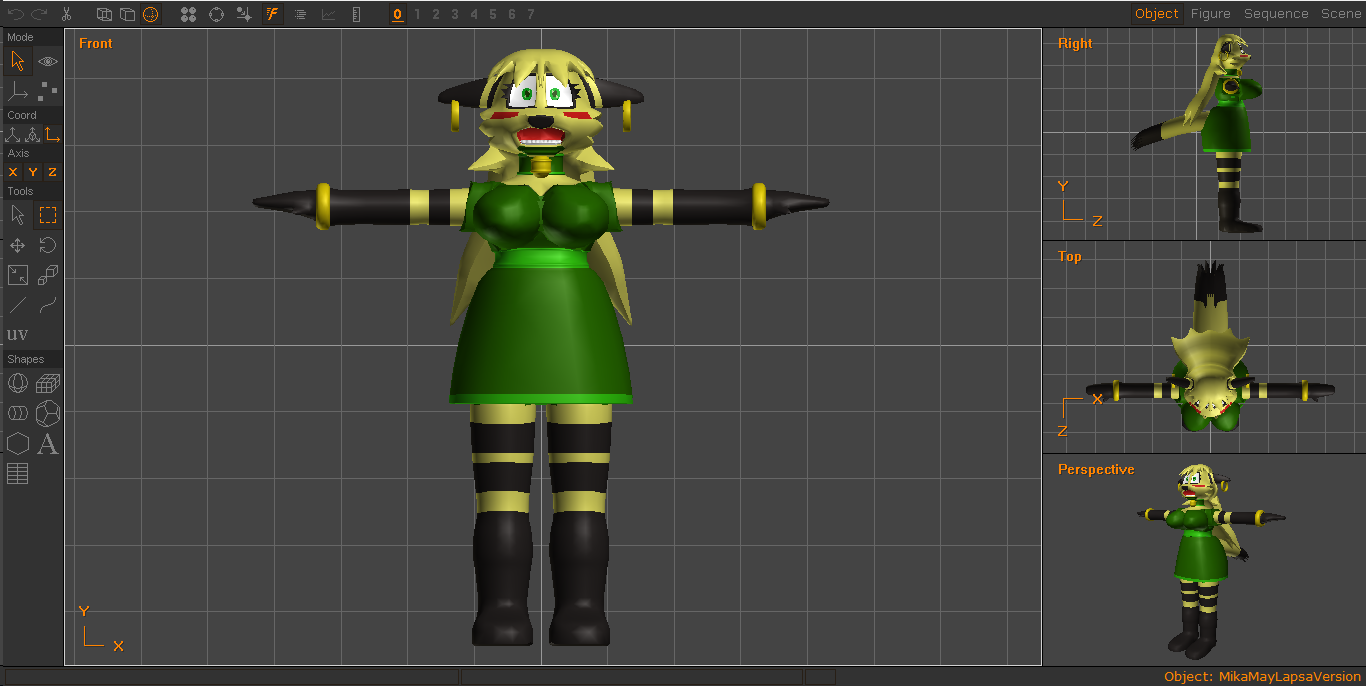Select the straight Line tool
Viewport: 1366px width, 686px height.
18,305
